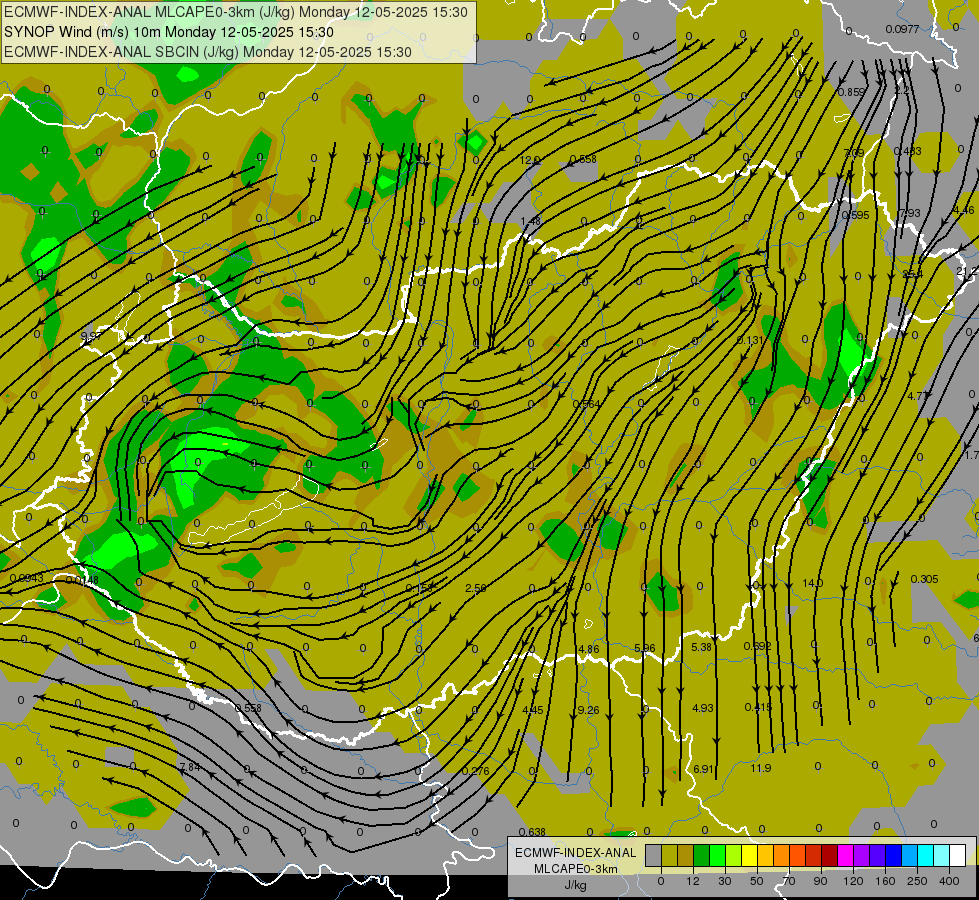This screenshot has height=900, width=979.
Task: Click the map value 25.4
Action: (912, 274)
